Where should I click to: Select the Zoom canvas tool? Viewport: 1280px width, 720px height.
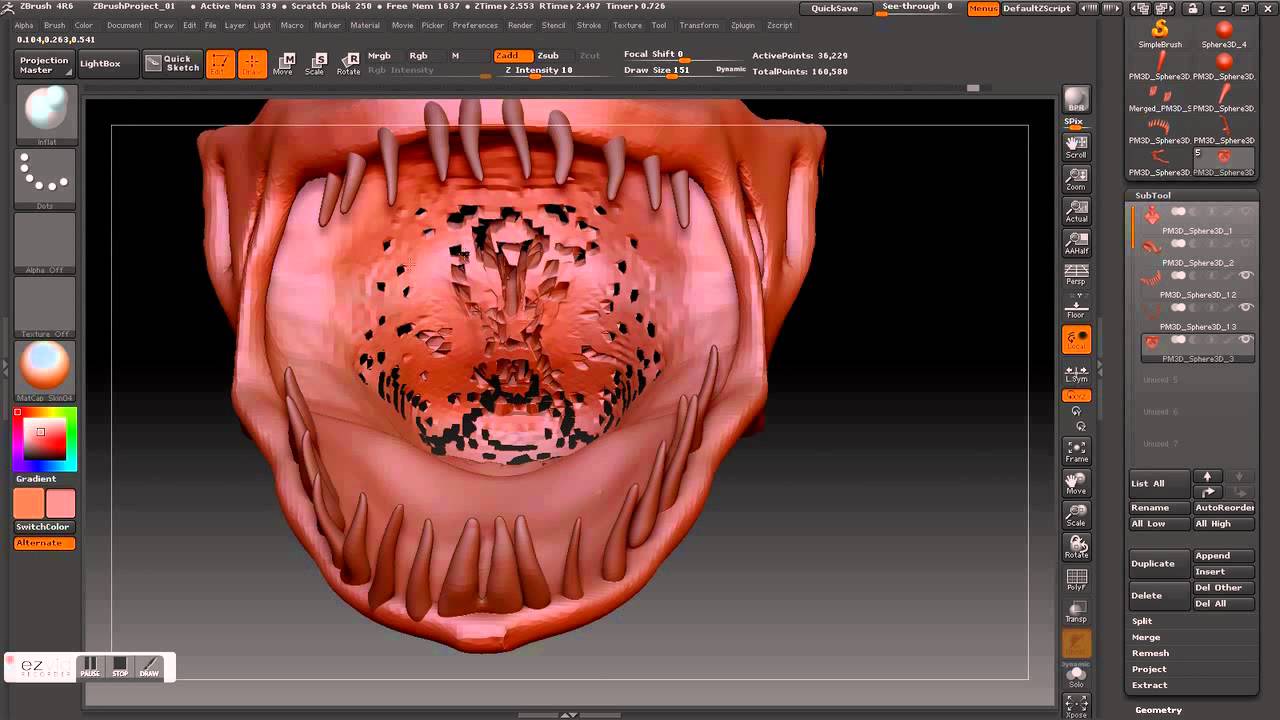[1076, 179]
